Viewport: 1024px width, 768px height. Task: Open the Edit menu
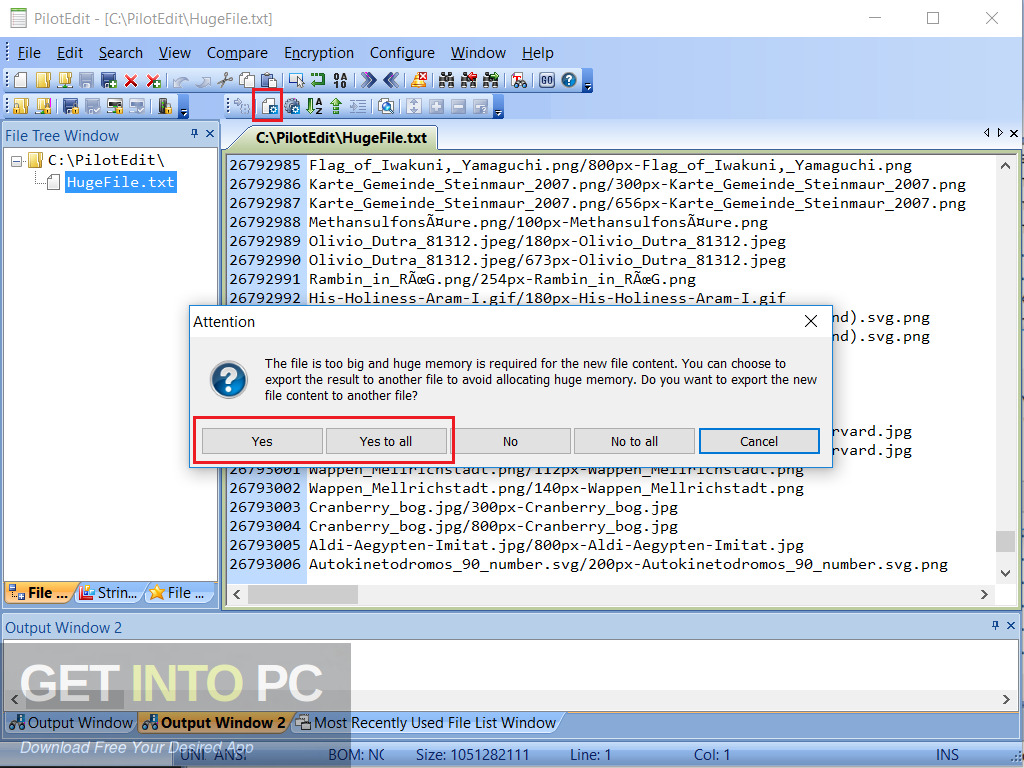(x=69, y=53)
